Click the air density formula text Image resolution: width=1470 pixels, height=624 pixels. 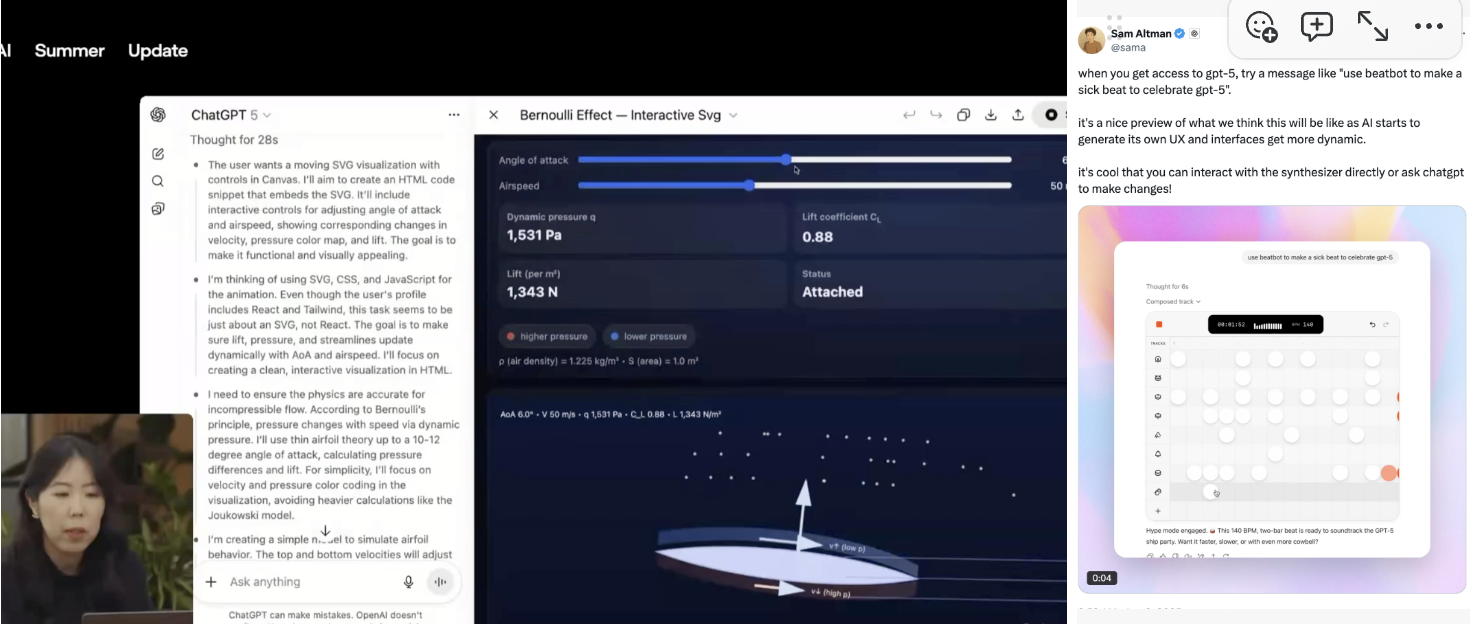point(598,360)
